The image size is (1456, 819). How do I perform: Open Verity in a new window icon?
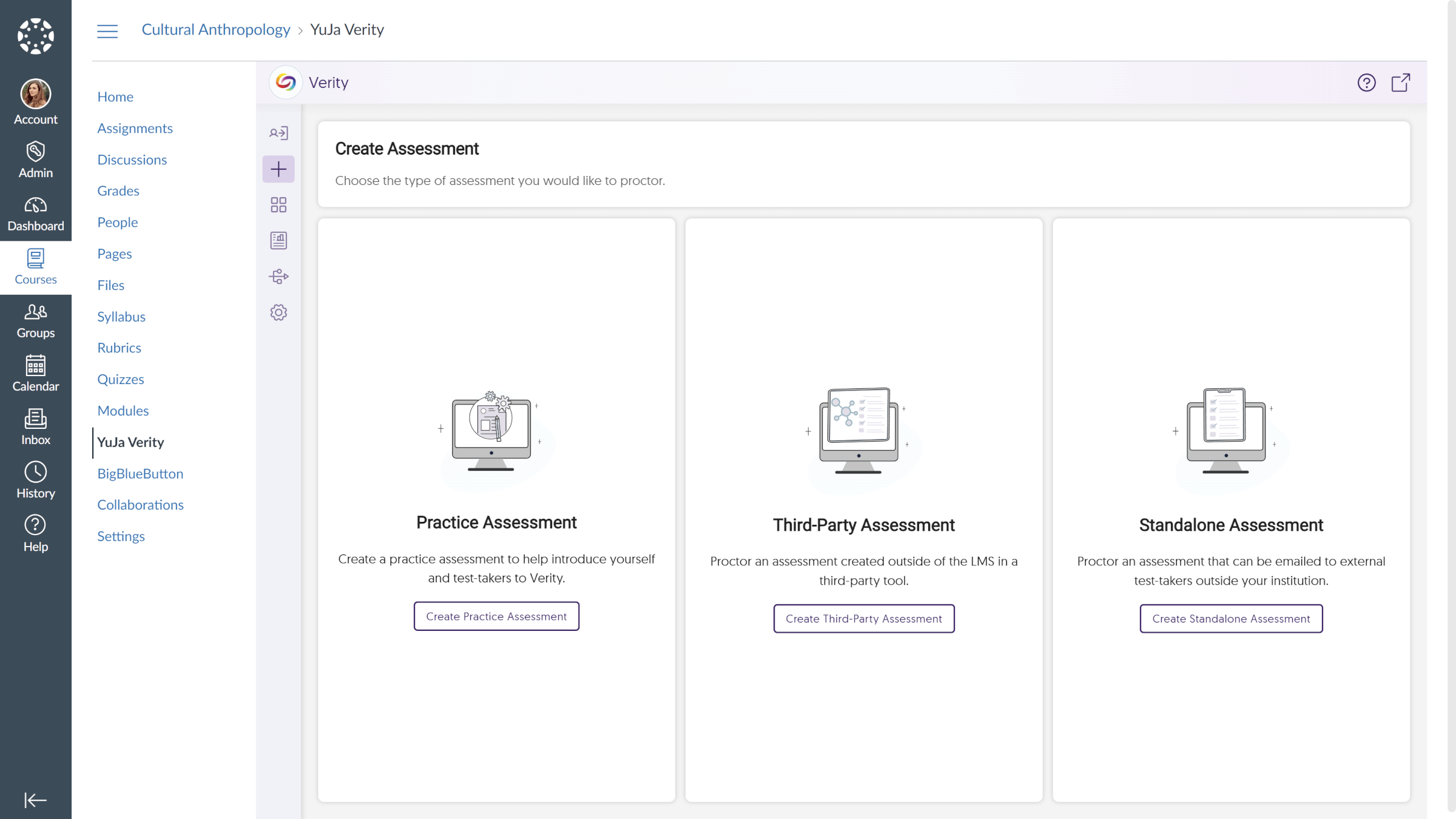[x=1401, y=83]
